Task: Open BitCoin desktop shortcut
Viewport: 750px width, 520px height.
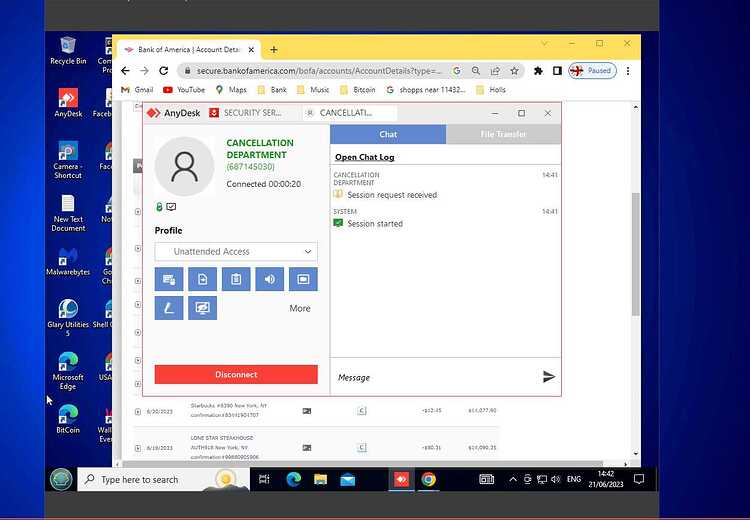Action: (x=68, y=420)
